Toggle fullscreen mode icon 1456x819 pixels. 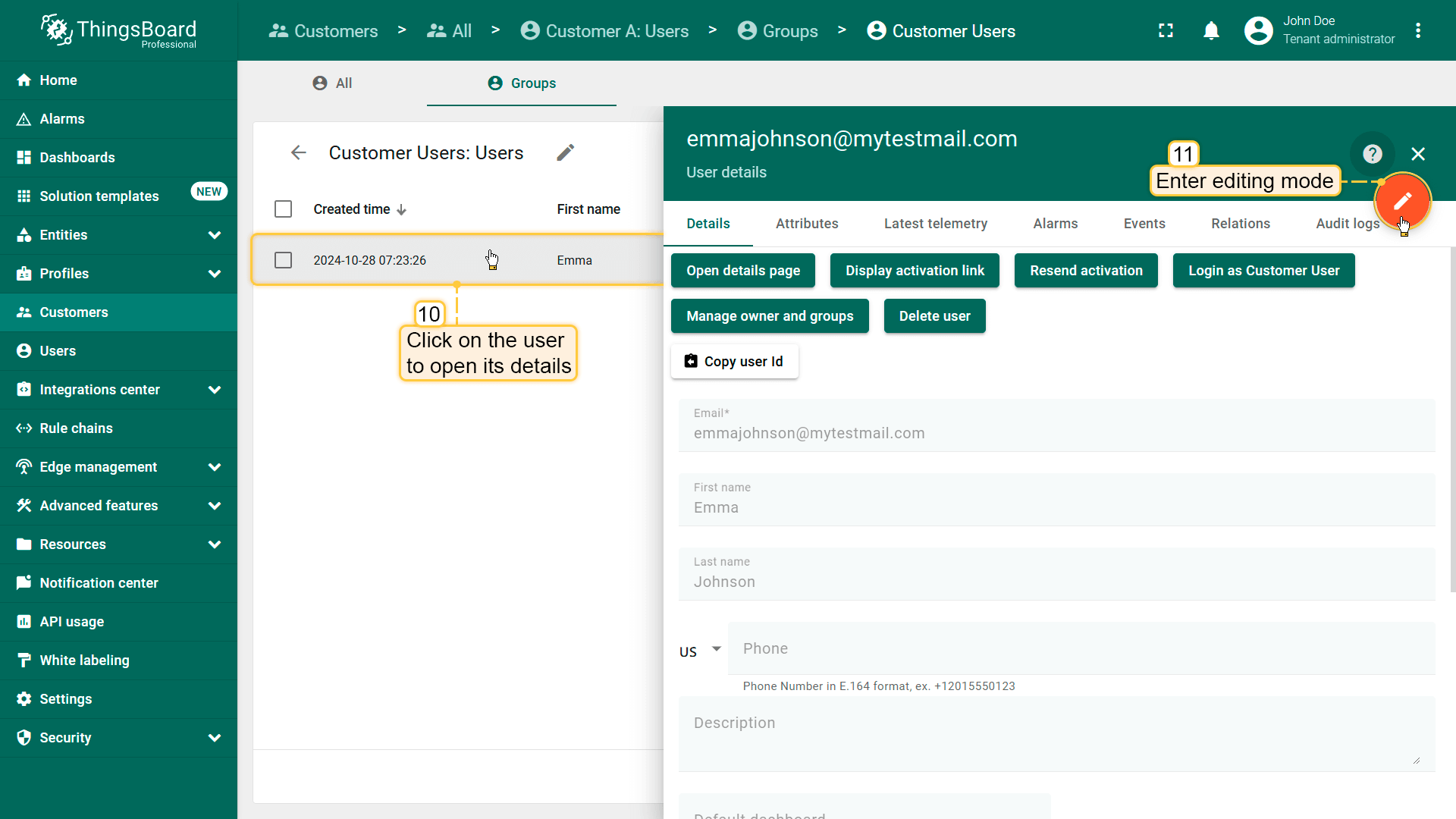pos(1166,31)
